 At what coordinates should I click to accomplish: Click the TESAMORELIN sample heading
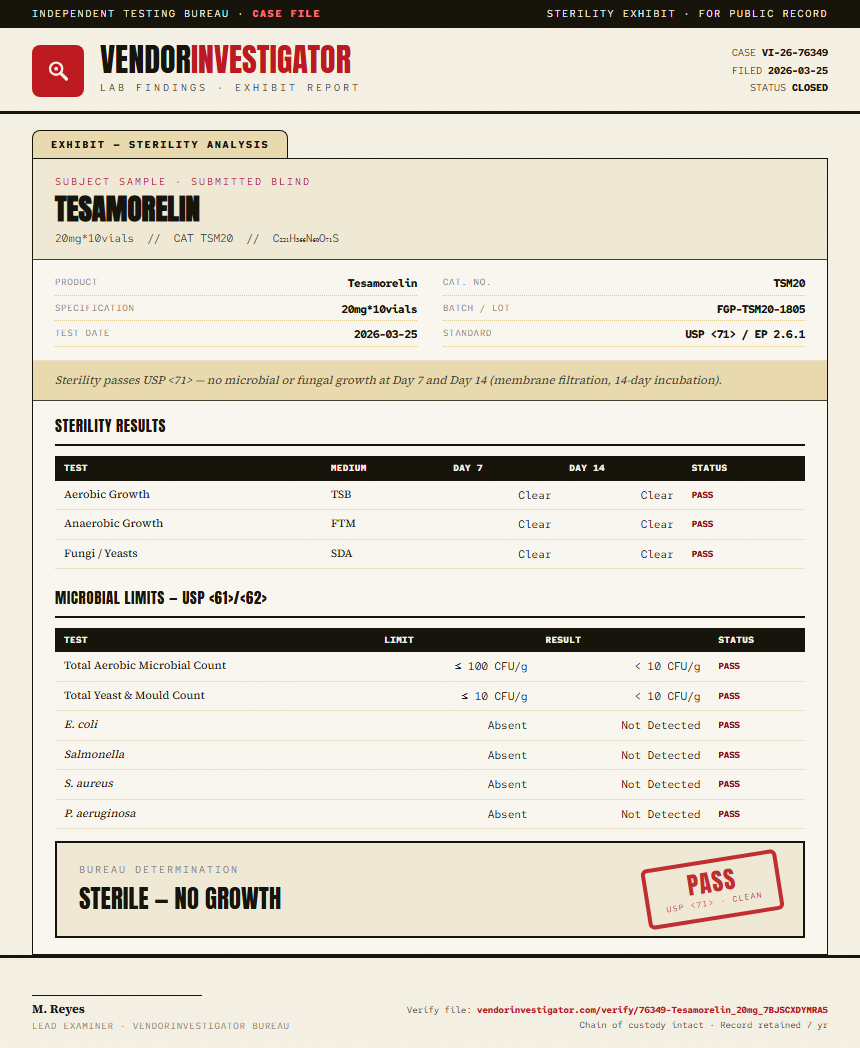pos(127,209)
